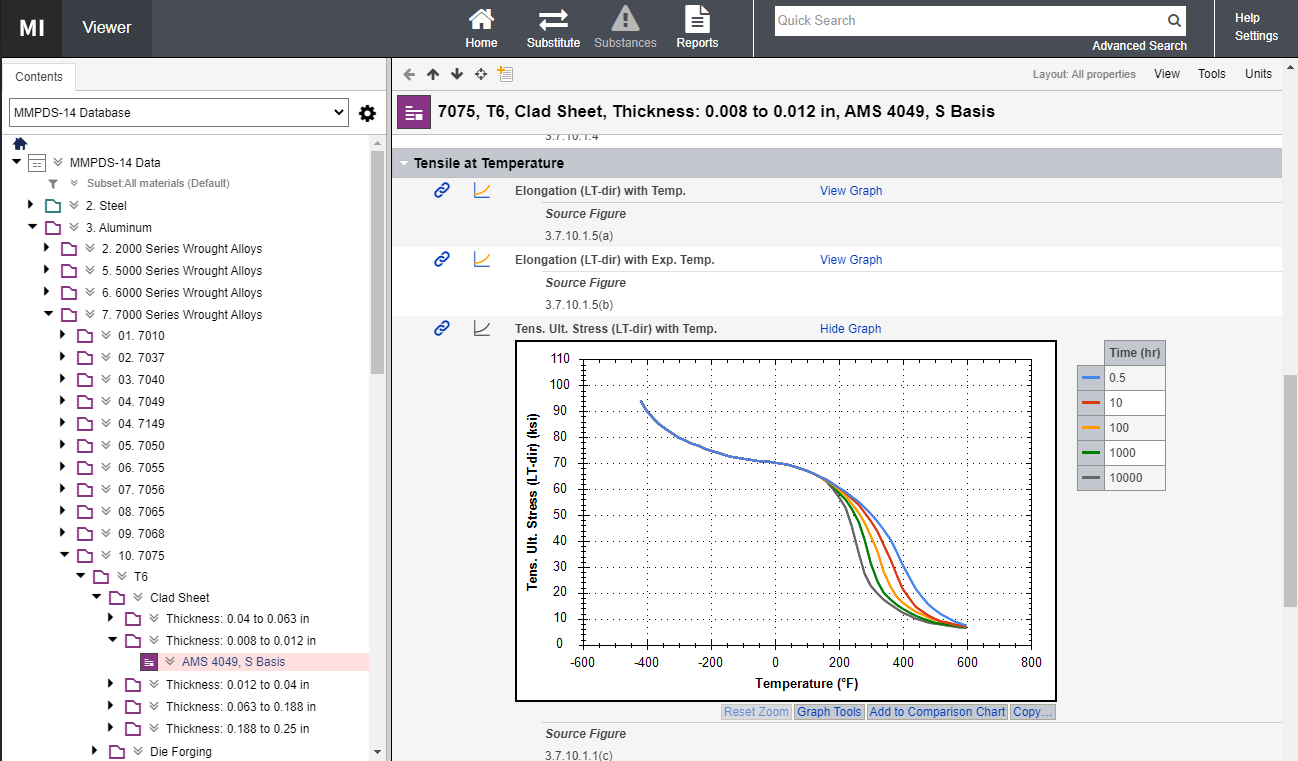Open the Substitute tool

(x=553, y=19)
